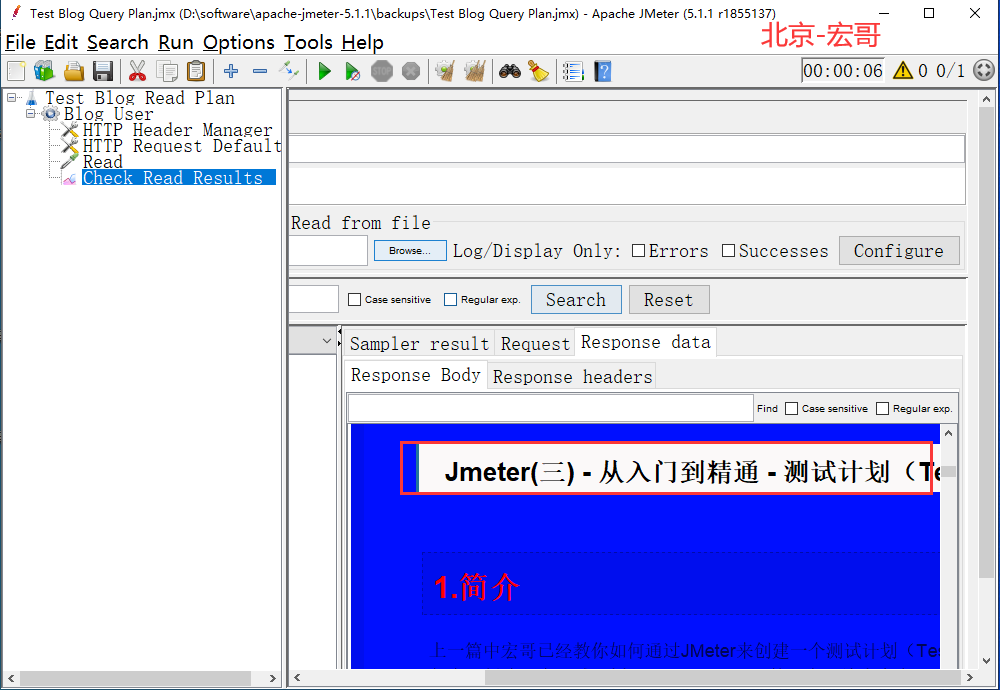Click the Shutdown test icon
The height and width of the screenshot is (690, 1000).
coord(411,71)
